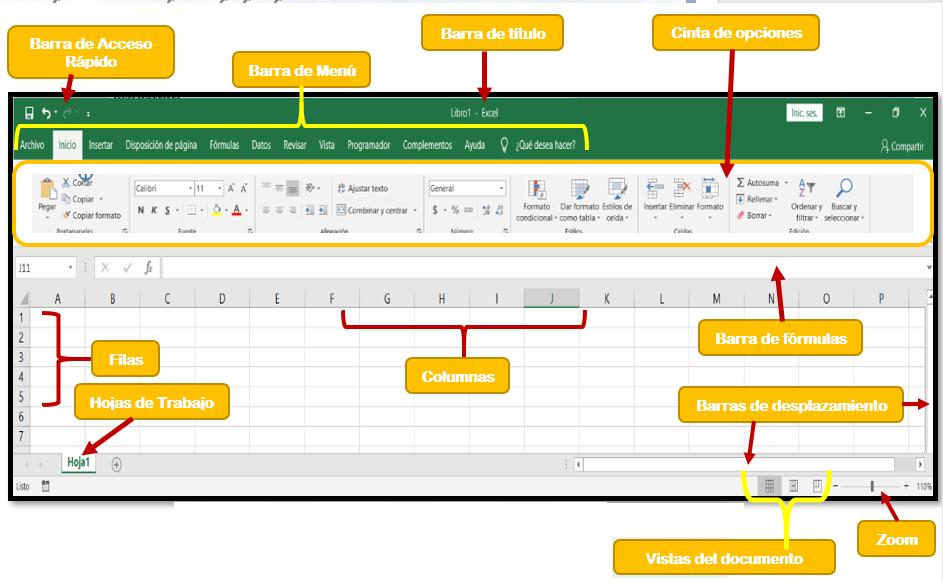This screenshot has width=943, height=581.
Task: Click the Undo arrow icon
Action: pos(46,113)
